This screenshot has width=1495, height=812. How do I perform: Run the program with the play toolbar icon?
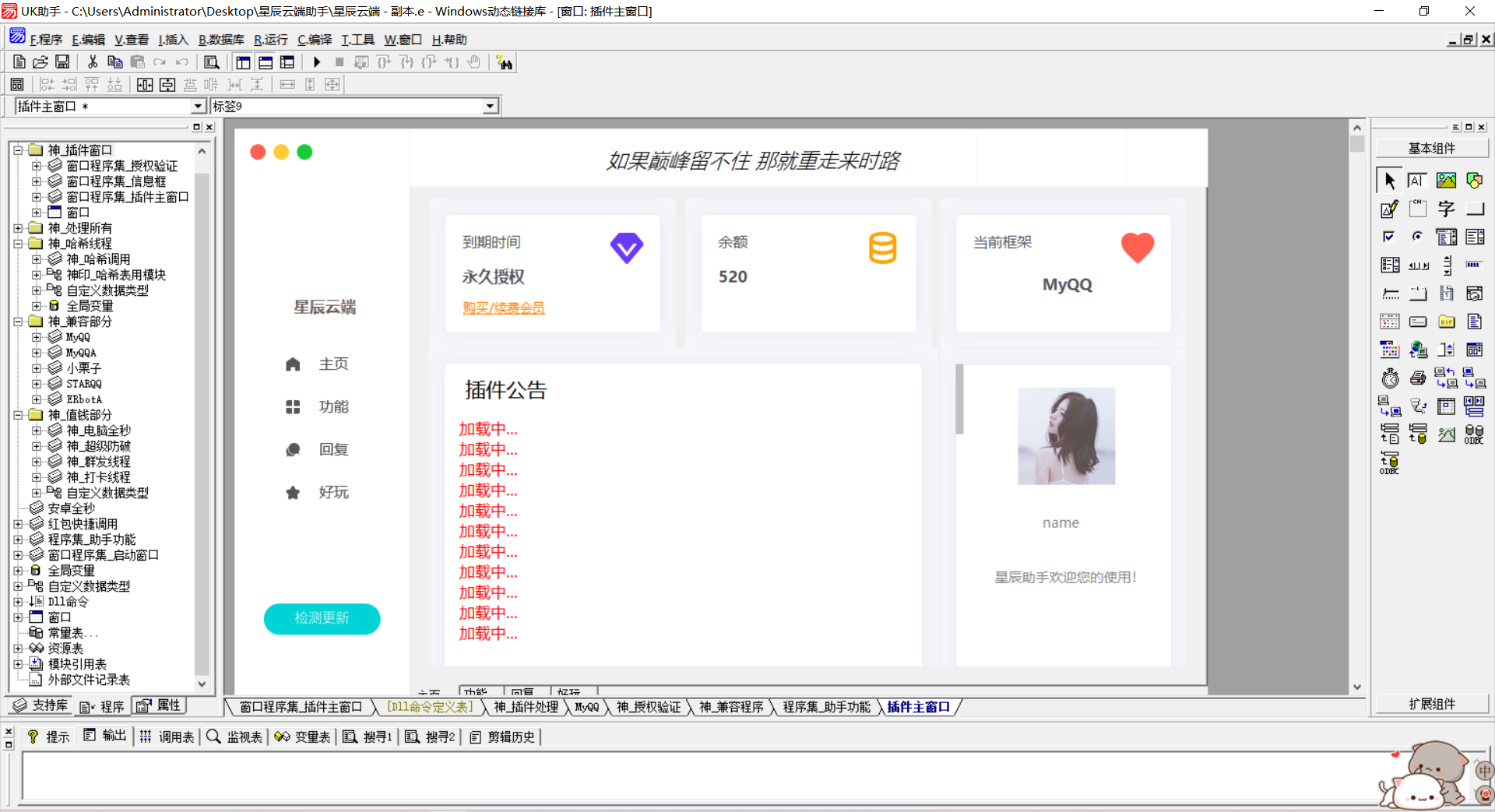click(317, 62)
